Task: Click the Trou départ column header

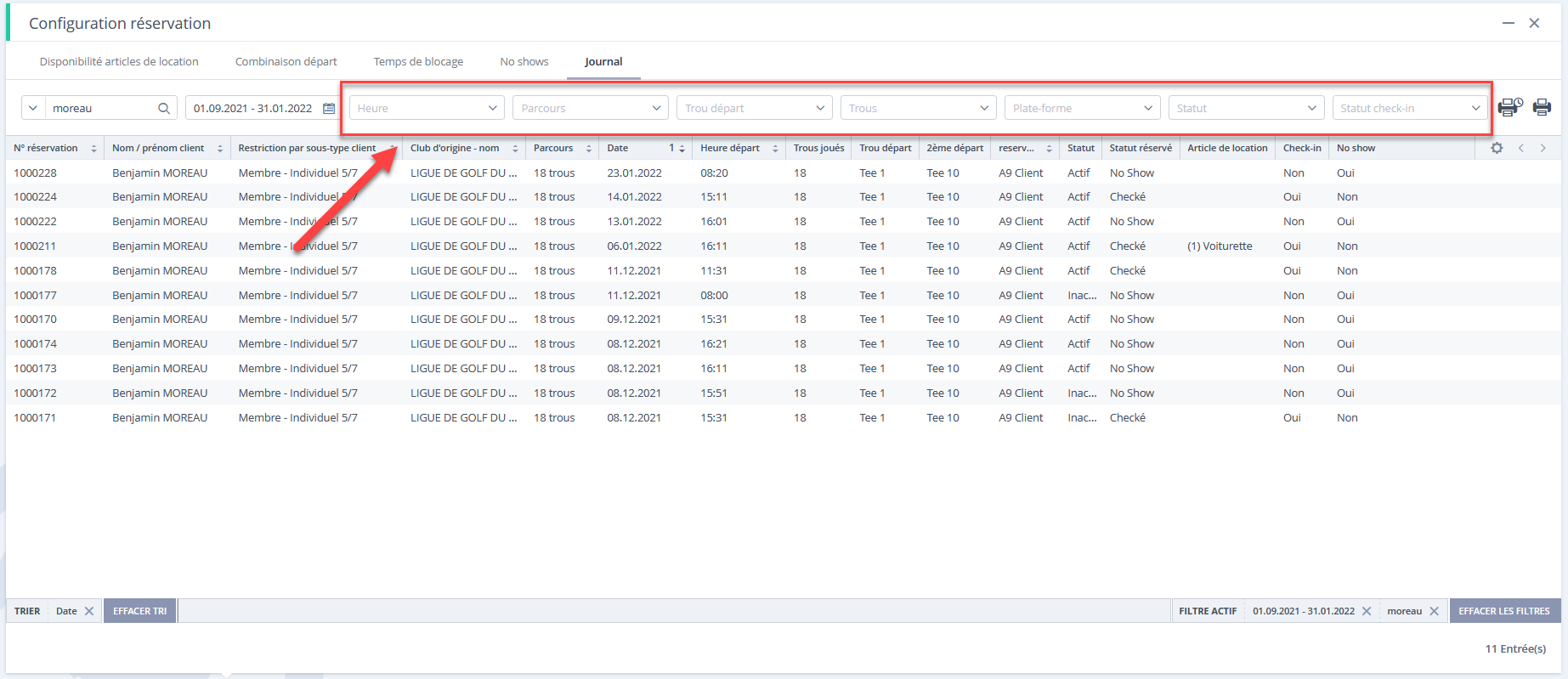Action: [x=886, y=148]
